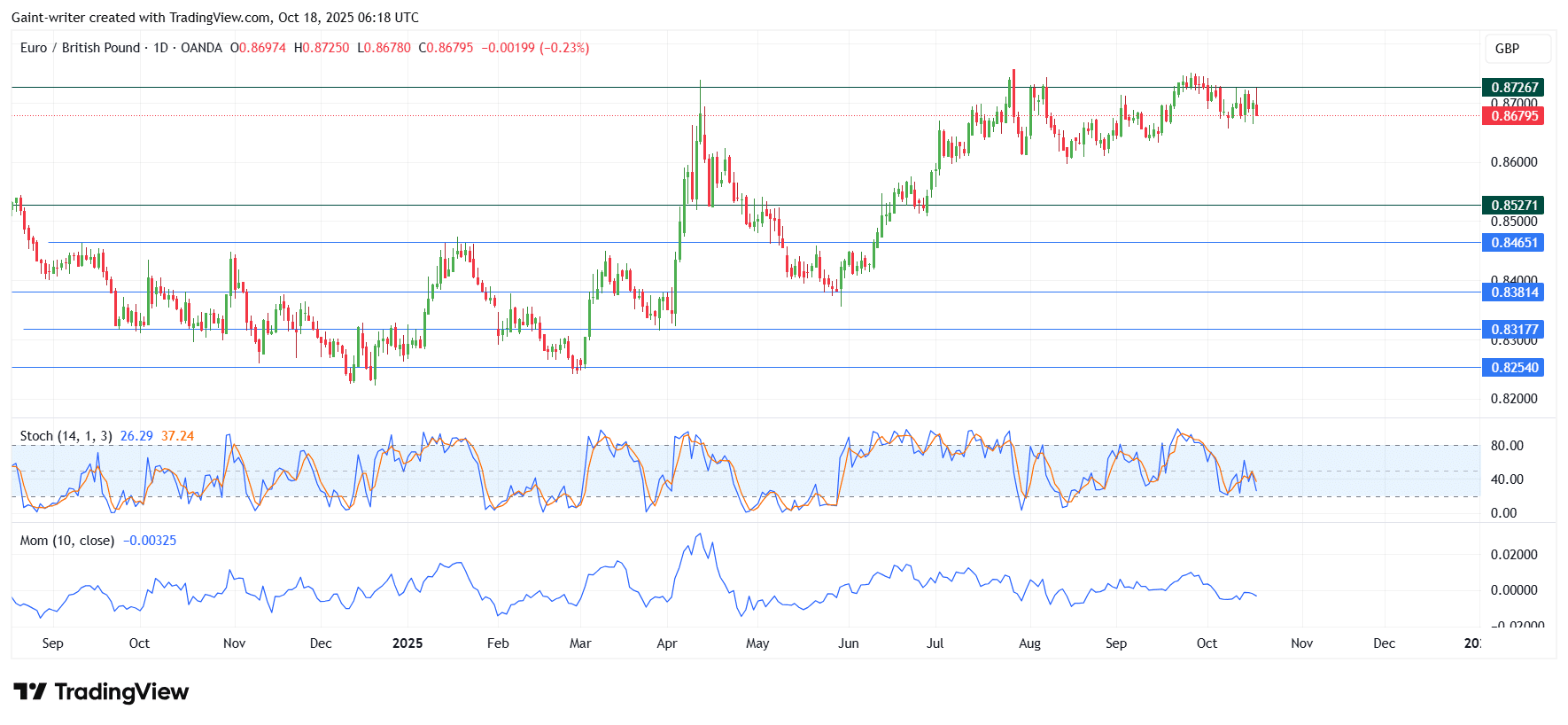Image resolution: width=1568 pixels, height=725 pixels.
Task: Click the 0.85271 price level label
Action: point(1513,205)
